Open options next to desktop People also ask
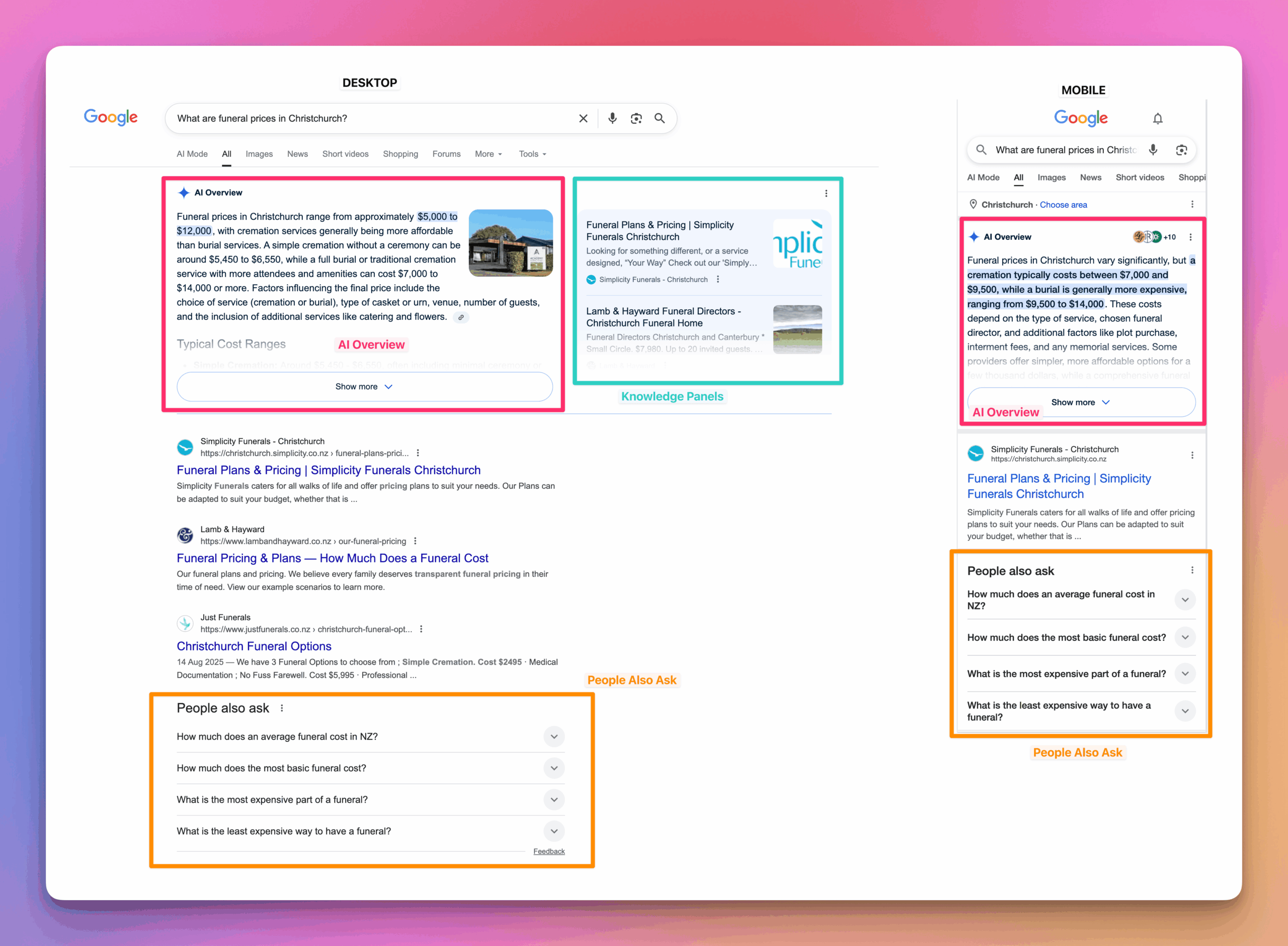This screenshot has width=1288, height=946. click(282, 708)
